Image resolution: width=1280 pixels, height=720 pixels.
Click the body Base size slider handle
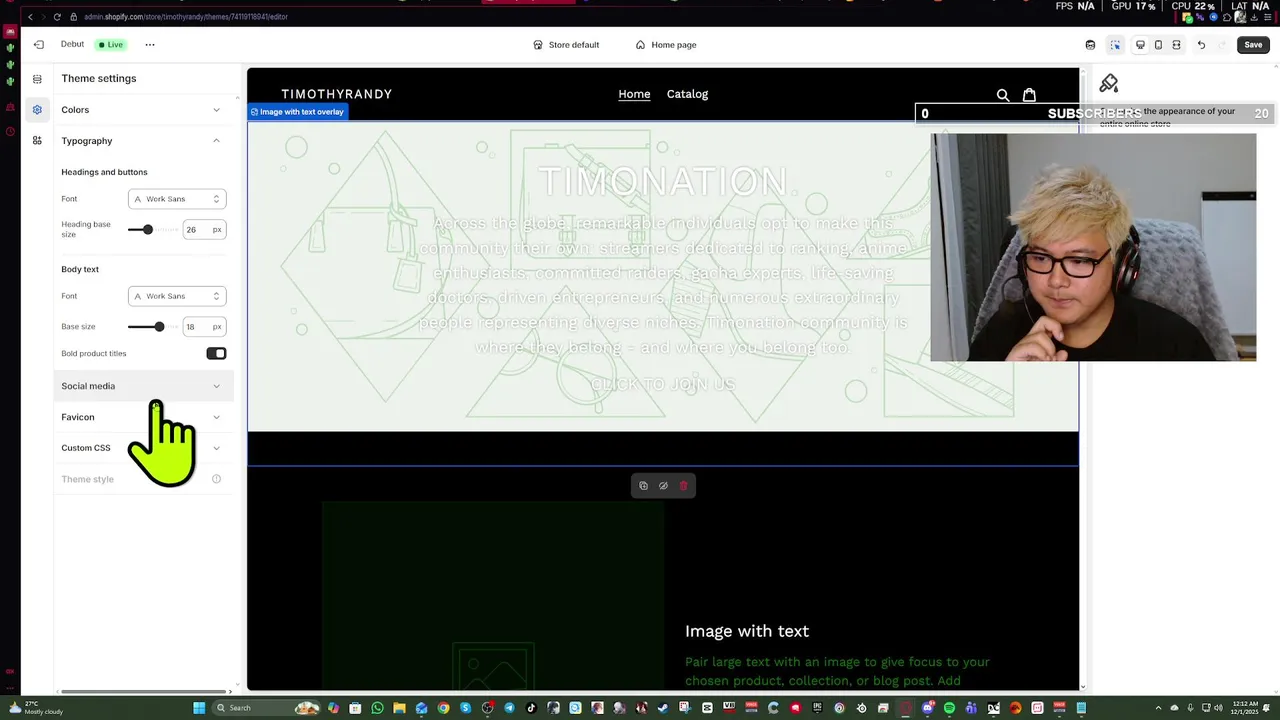coord(159,327)
